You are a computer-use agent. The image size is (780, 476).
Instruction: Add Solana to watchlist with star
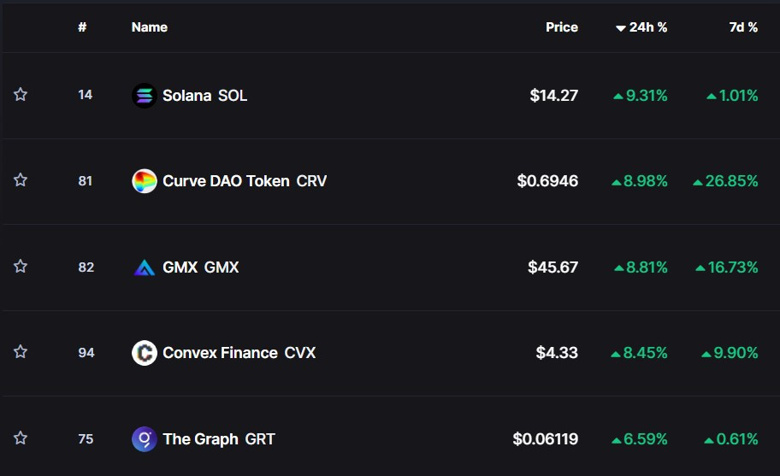pyautogui.click(x=20, y=95)
